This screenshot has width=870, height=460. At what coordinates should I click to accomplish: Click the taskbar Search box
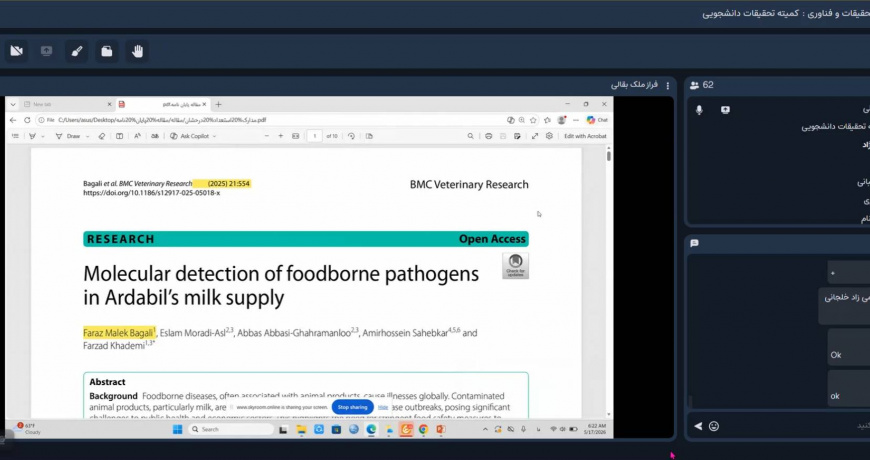[x=231, y=429]
